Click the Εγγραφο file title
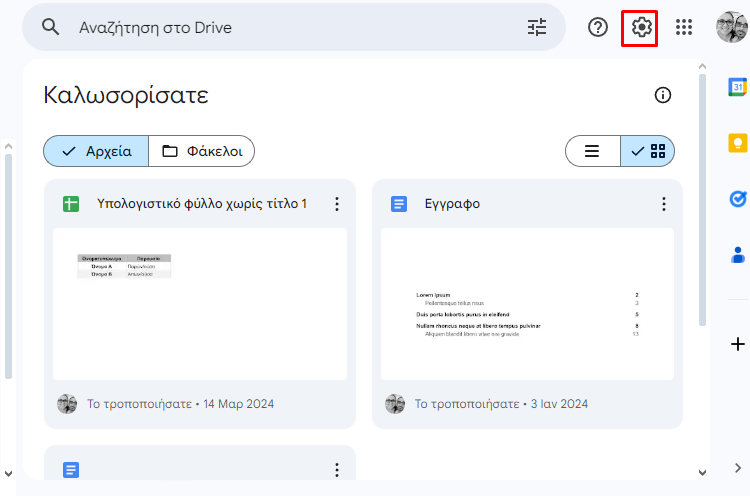 point(452,204)
